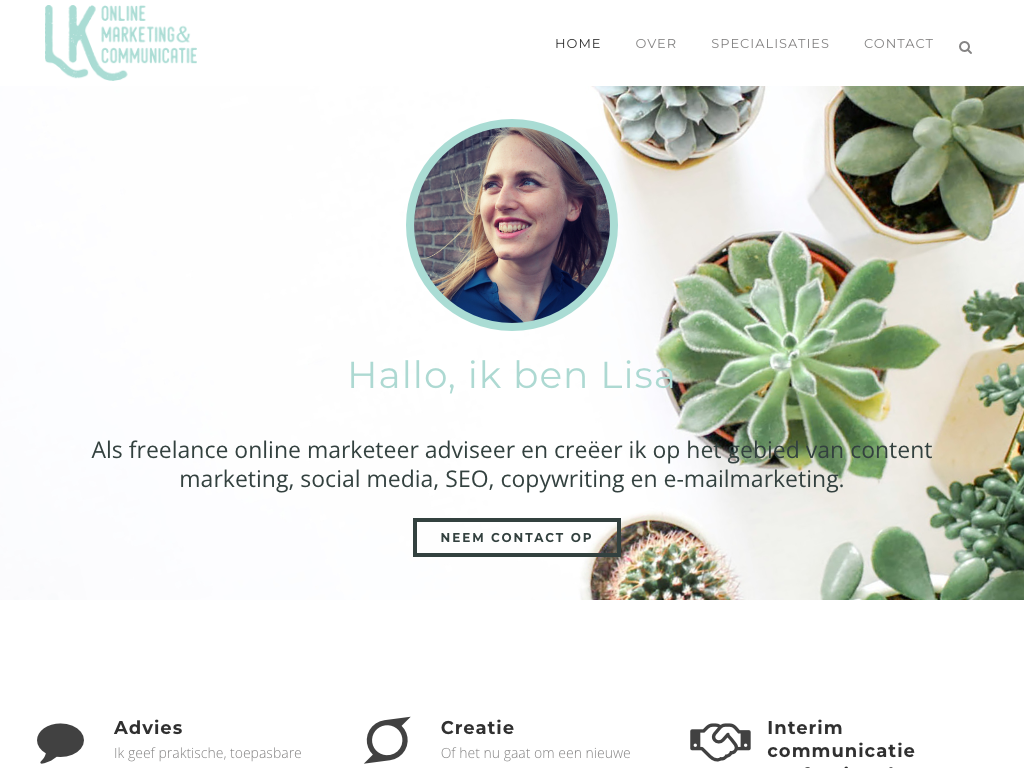Click the Neem Contact Op button
1024x768 pixels.
coord(517,537)
